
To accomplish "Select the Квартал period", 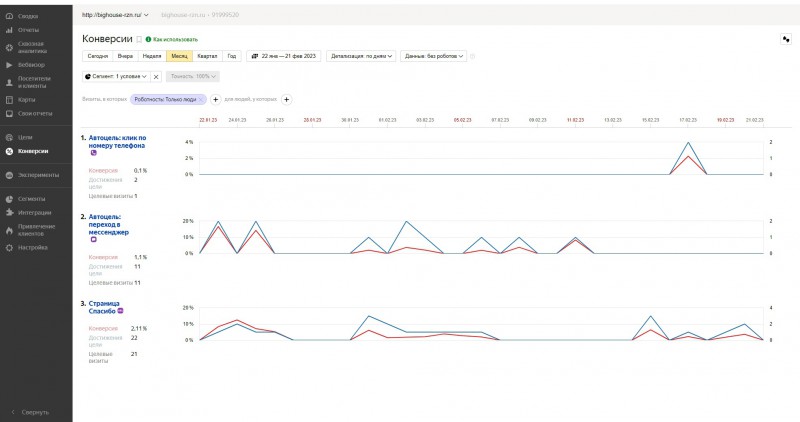I will coord(207,56).
